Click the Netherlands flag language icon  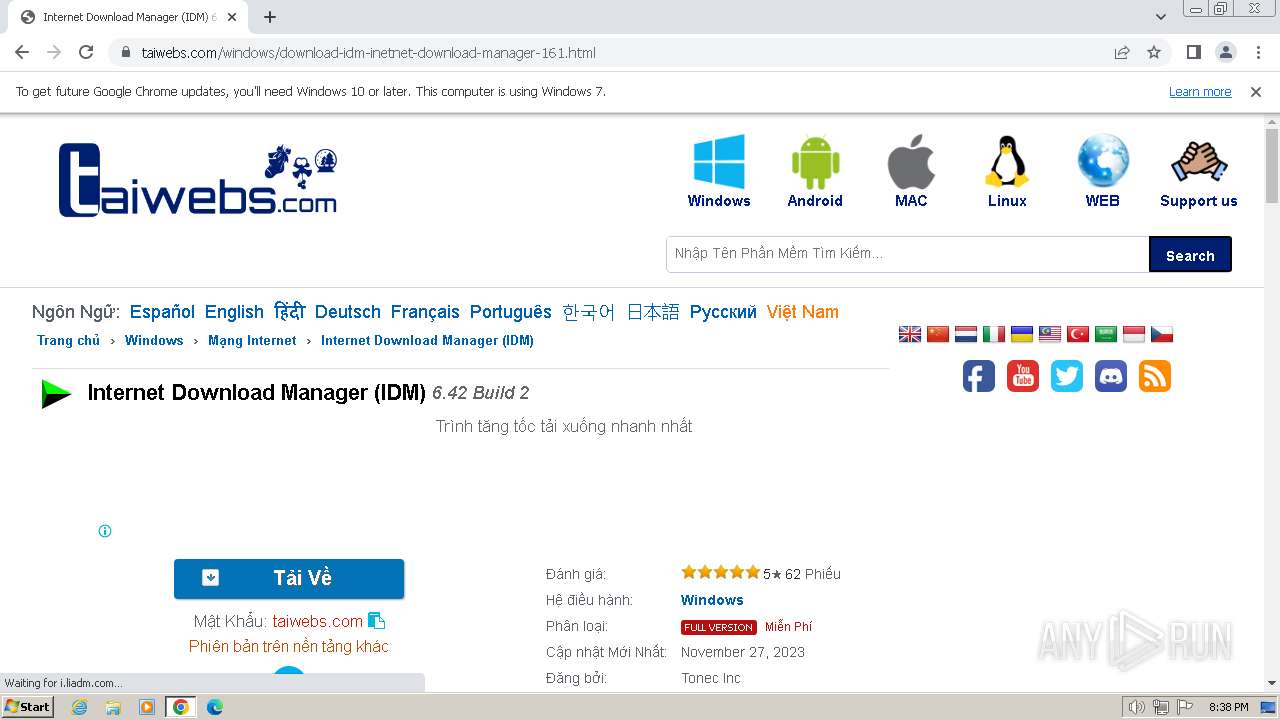966,334
